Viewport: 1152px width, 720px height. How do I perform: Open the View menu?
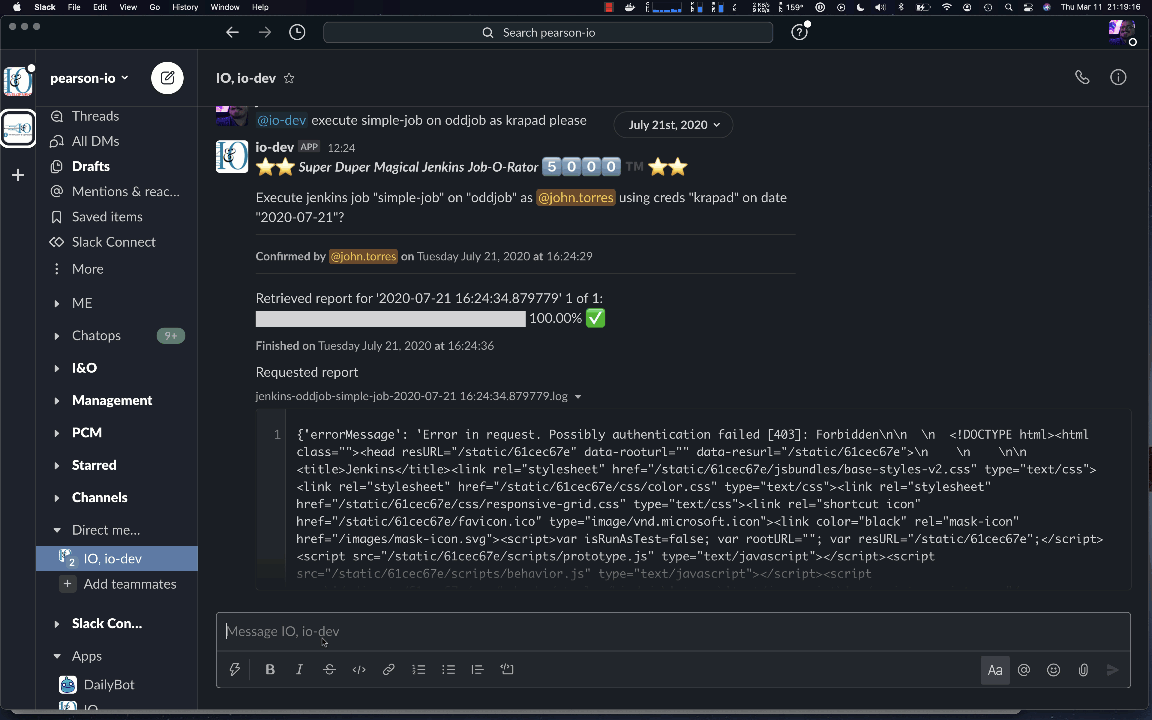click(128, 7)
